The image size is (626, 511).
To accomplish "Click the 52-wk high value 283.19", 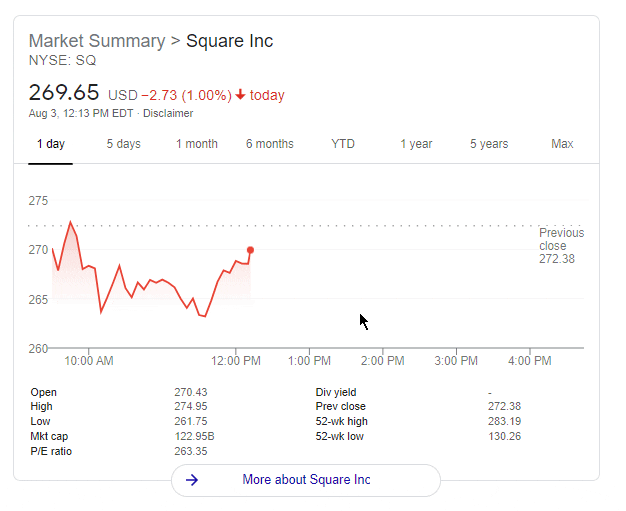I will coord(505,421).
